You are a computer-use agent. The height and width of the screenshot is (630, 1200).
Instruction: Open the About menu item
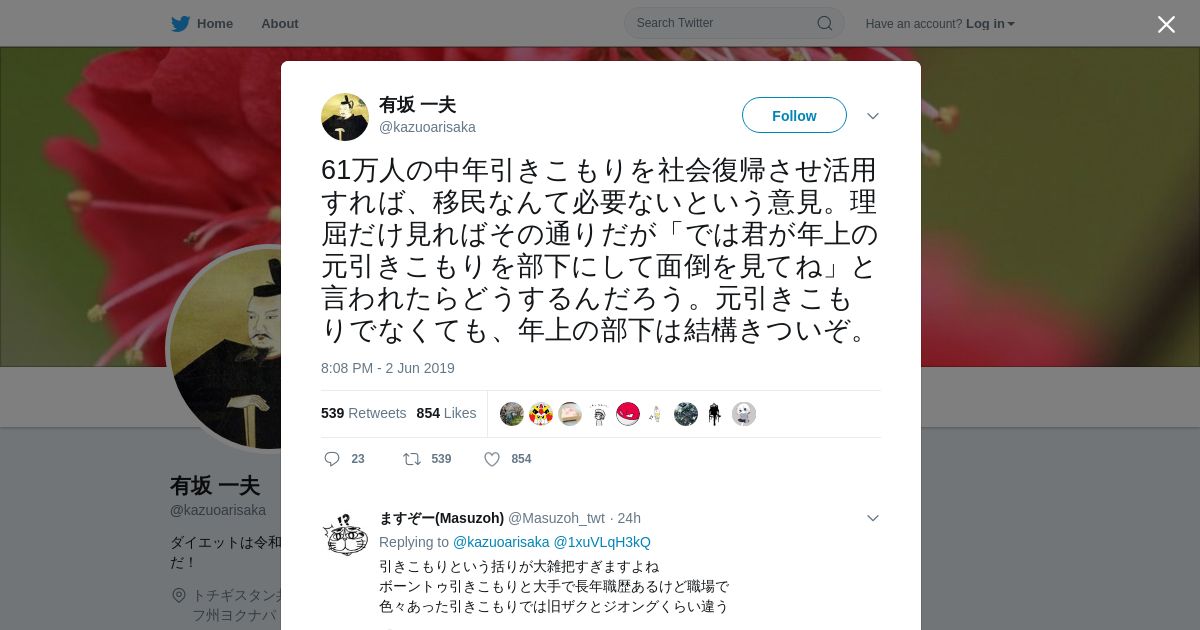coord(280,24)
